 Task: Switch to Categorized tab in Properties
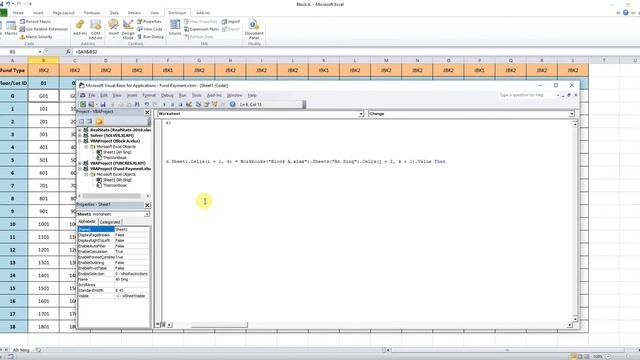110,222
